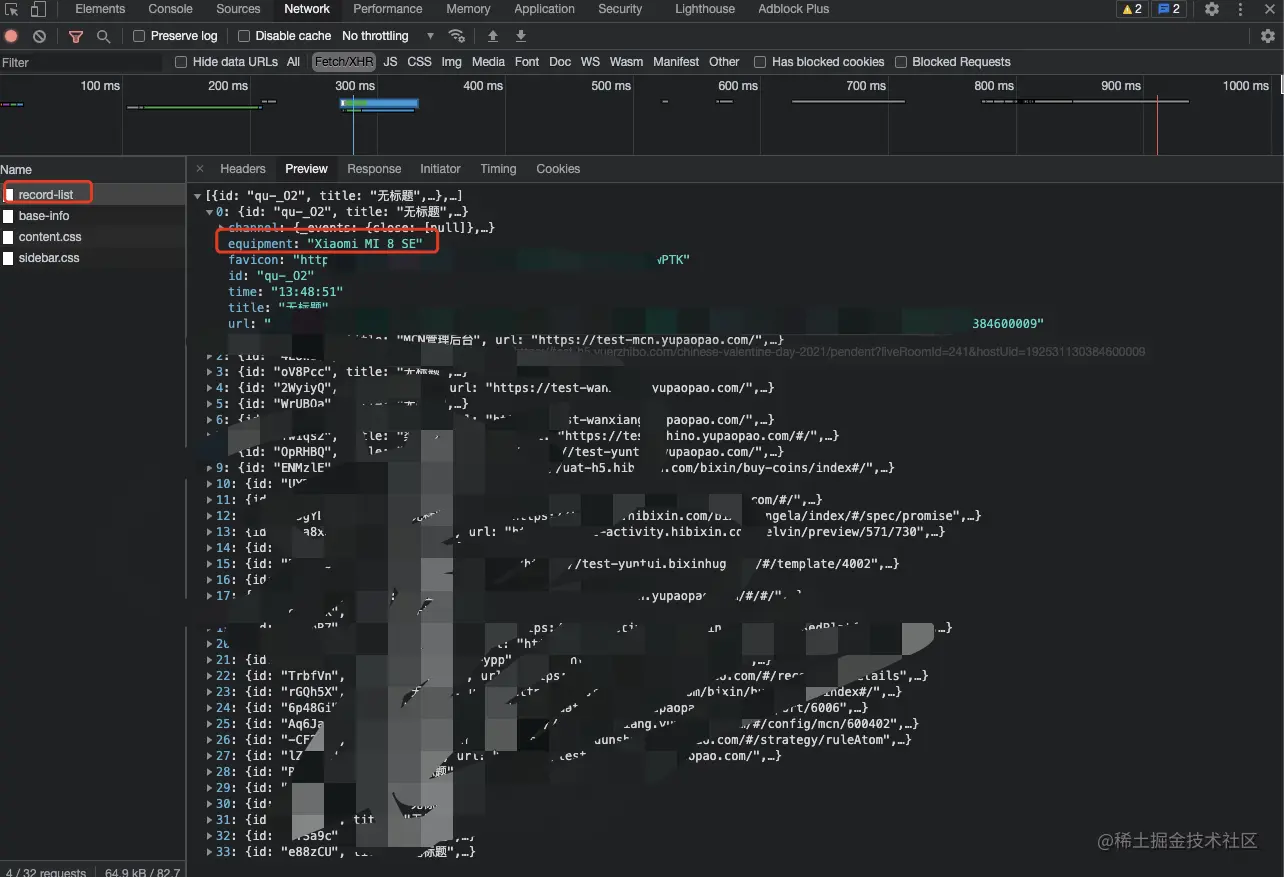Filter requests by Wasm

coord(626,62)
